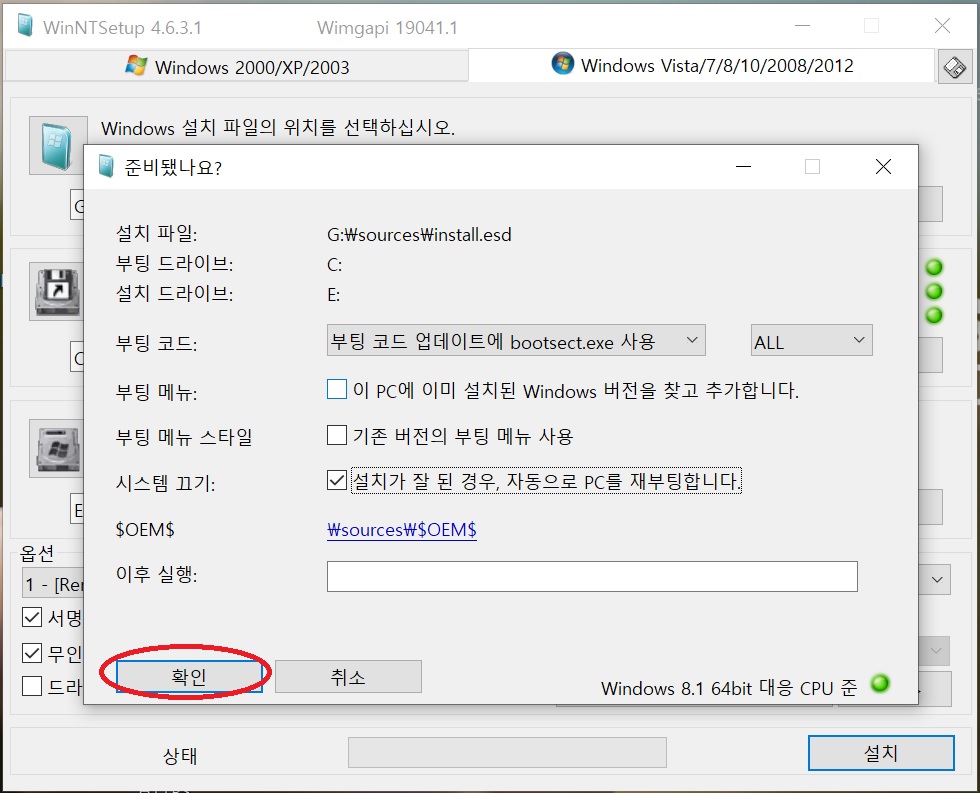Toggle 기존 버전의 부팅 메뉴 사용 checkbox

click(337, 435)
